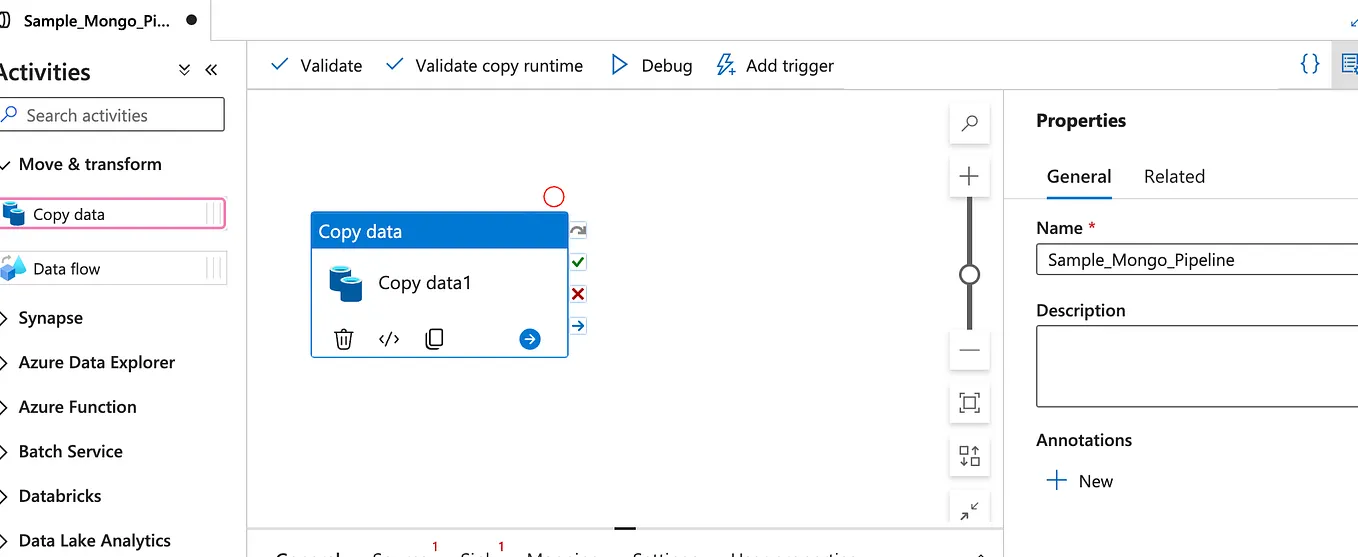Zoom out with the minus icon
Screen dimensions: 1358x557
[969, 351]
